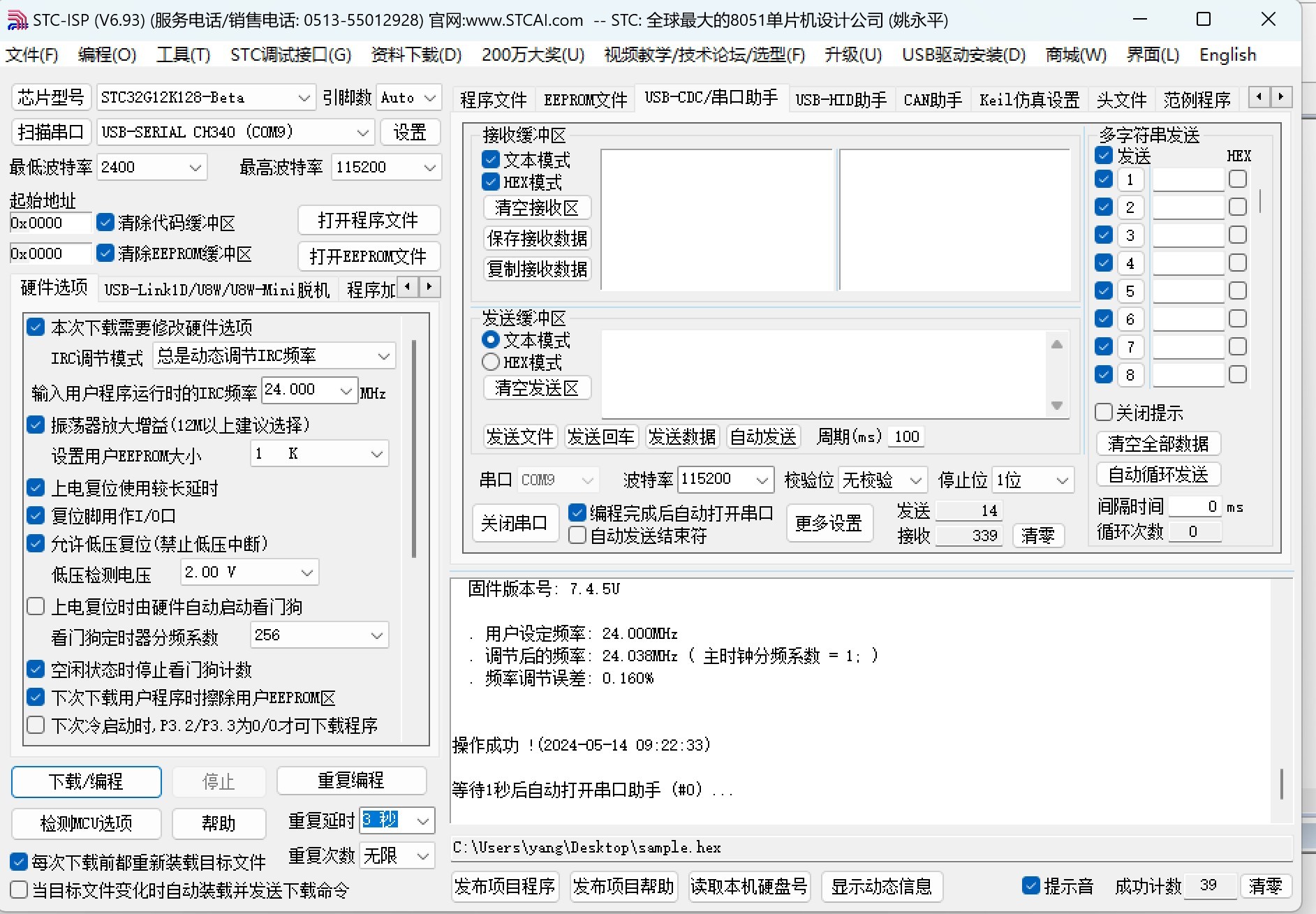Screen dimensions: 1316x914
Task: Open 校验位 无校验 dropdown
Action: (x=882, y=480)
